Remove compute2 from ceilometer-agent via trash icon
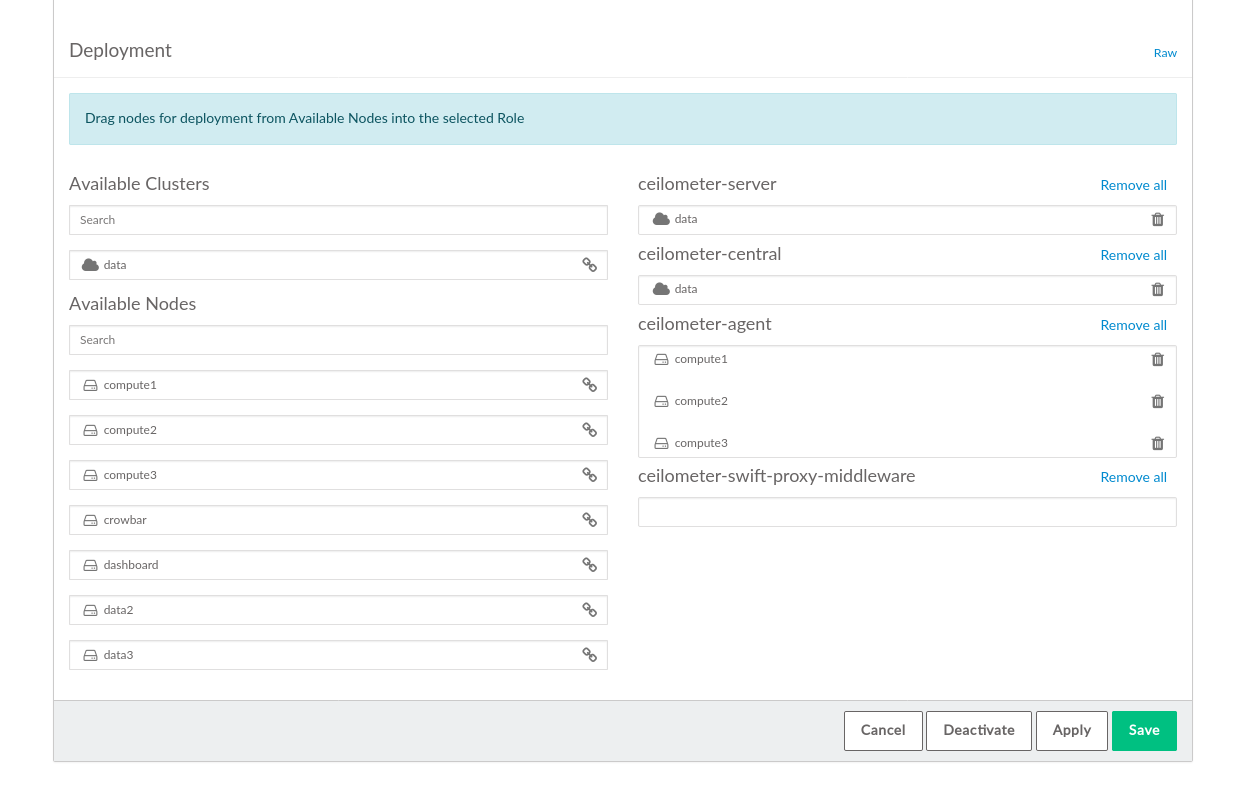Viewport: 1248px width, 799px height. click(x=1157, y=402)
